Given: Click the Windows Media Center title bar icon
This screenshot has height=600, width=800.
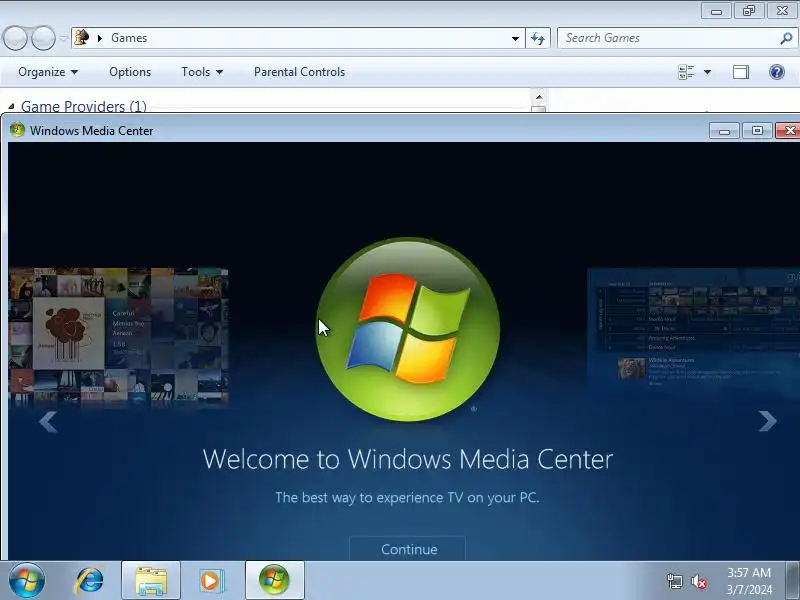Looking at the screenshot, I should (x=17, y=130).
